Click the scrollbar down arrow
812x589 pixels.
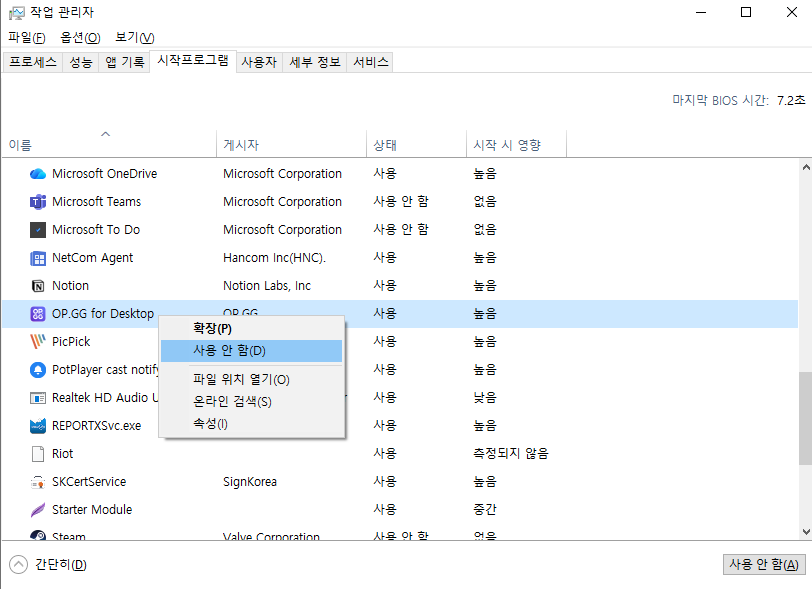(x=805, y=531)
